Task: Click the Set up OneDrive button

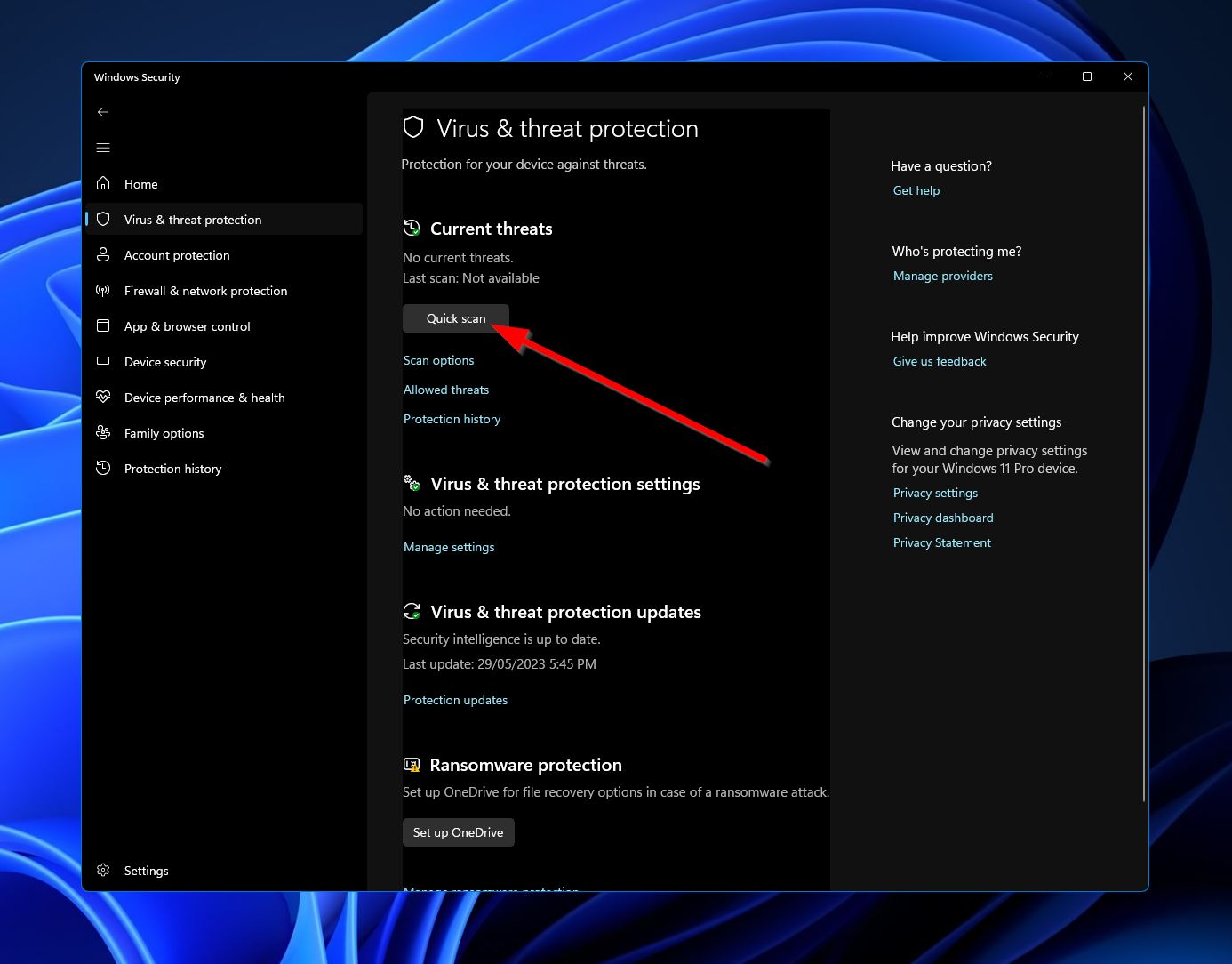Action: click(459, 832)
